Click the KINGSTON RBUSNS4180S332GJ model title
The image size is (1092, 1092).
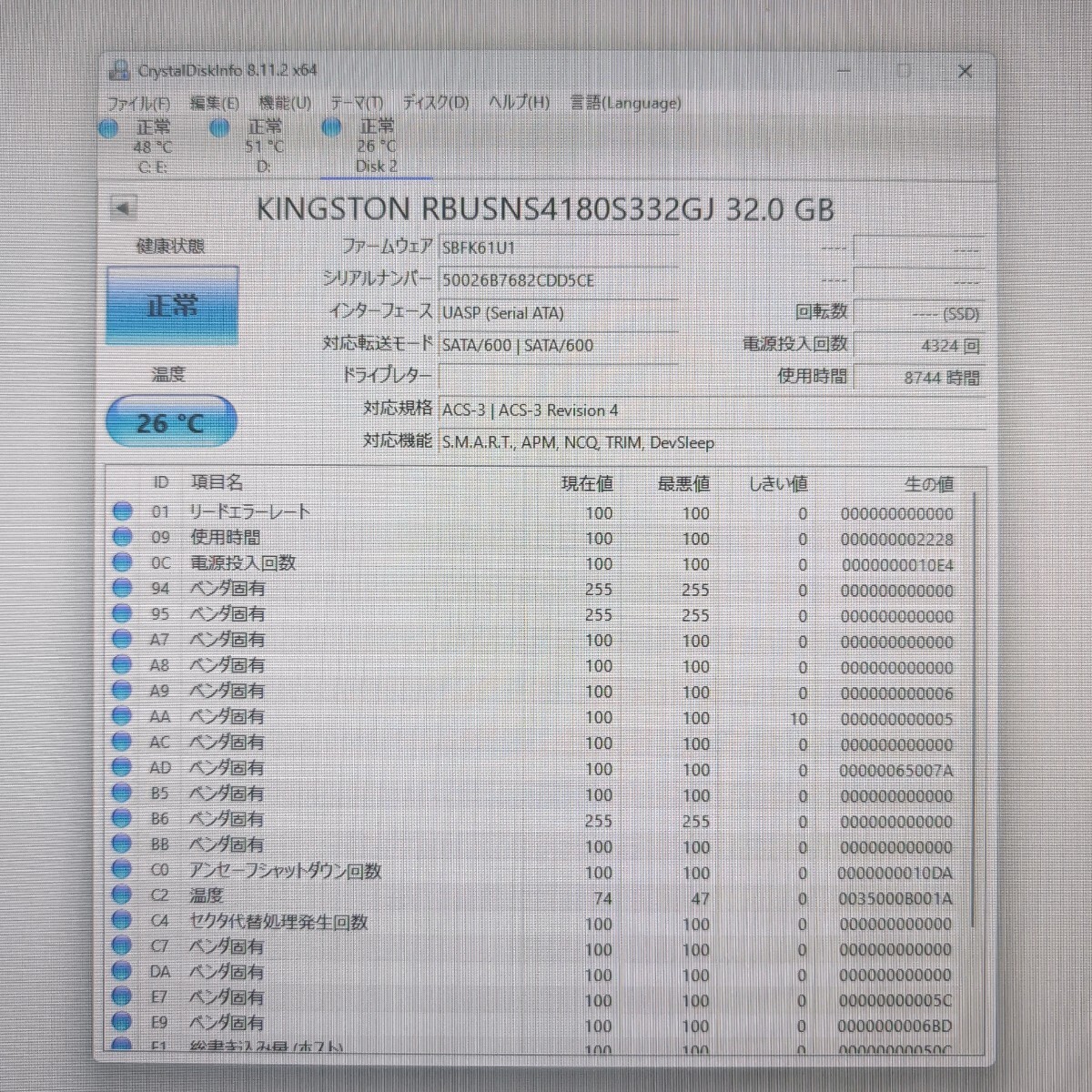pos(545,208)
